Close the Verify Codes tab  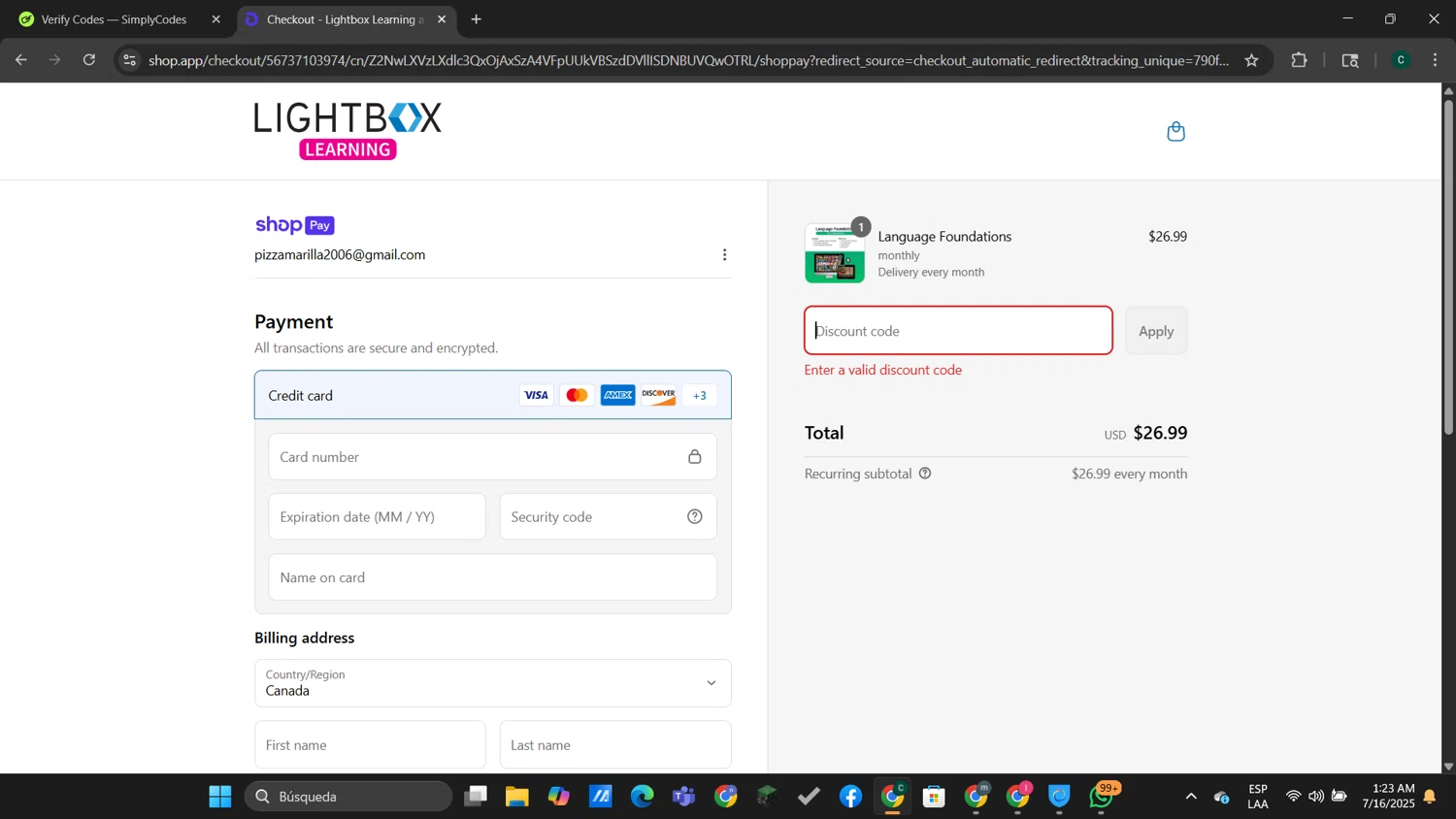point(215,19)
